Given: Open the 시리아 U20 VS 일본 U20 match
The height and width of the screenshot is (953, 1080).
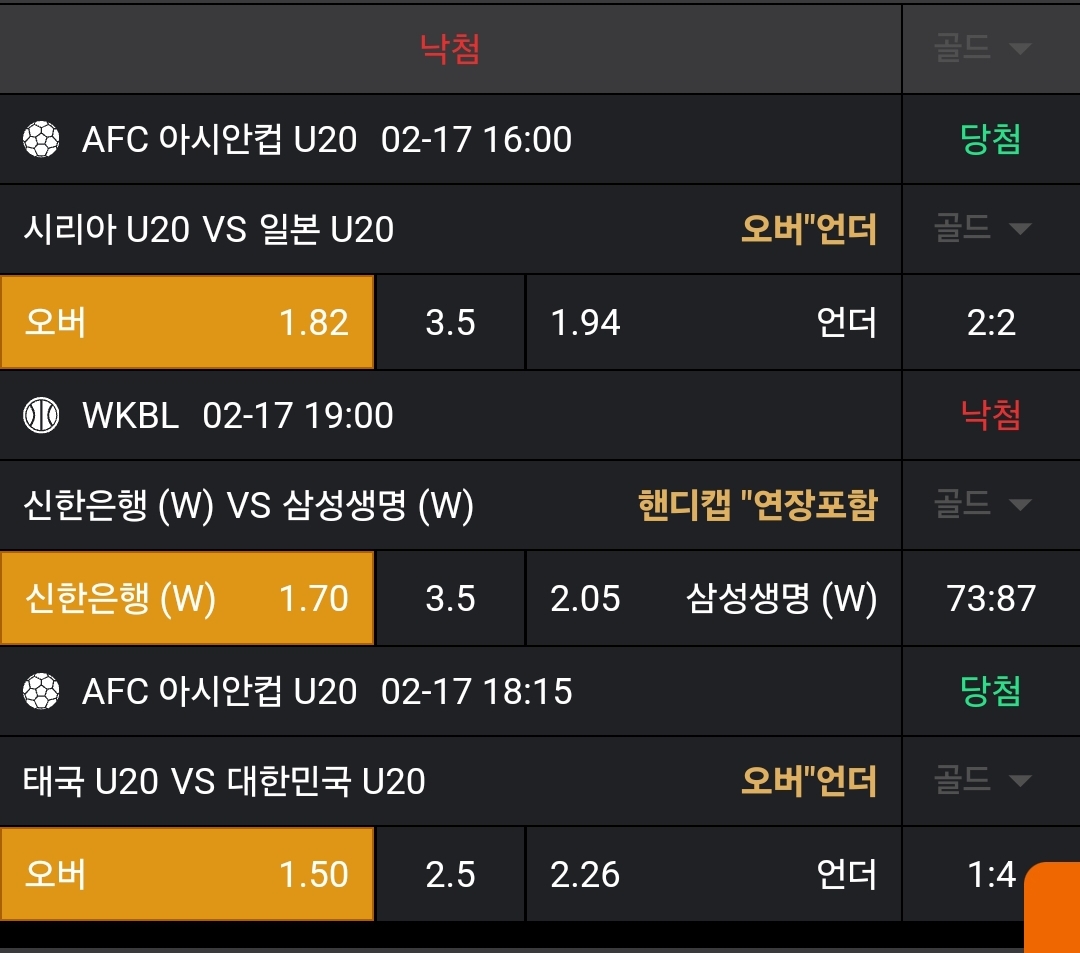Looking at the screenshot, I should (x=209, y=230).
